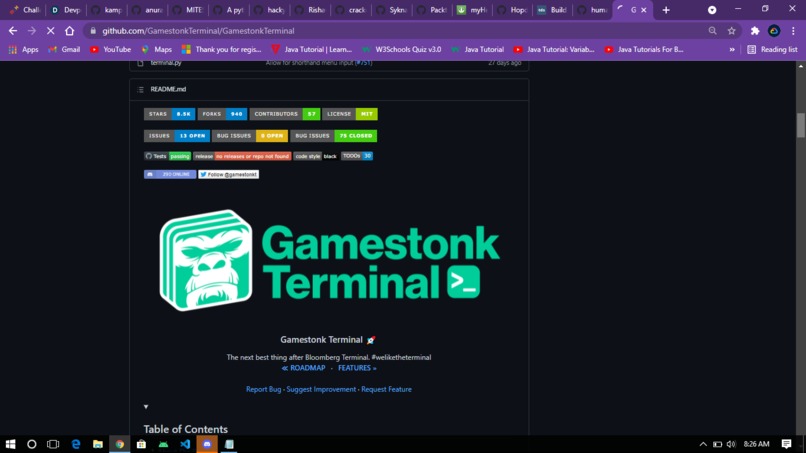Open the Maps bookmark
This screenshot has height=453, width=806.
pos(157,49)
